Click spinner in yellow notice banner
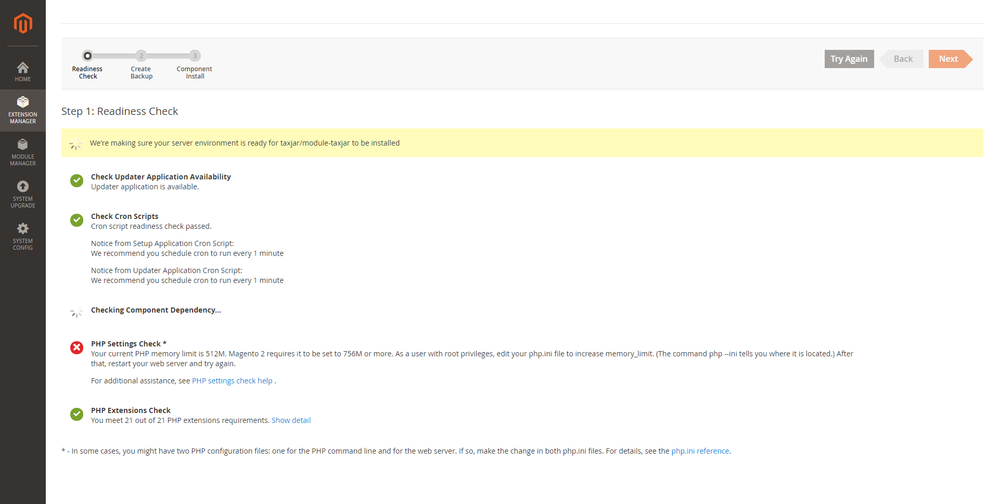This screenshot has height=504, width=999. pos(75,143)
